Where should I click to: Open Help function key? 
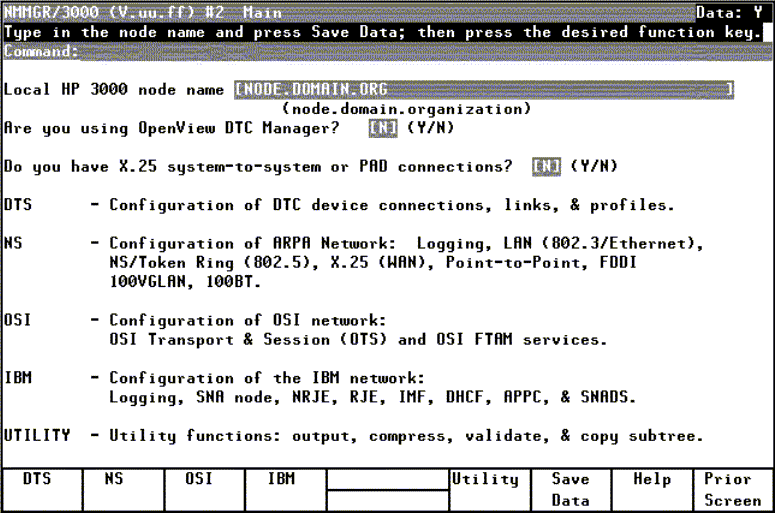[652, 489]
